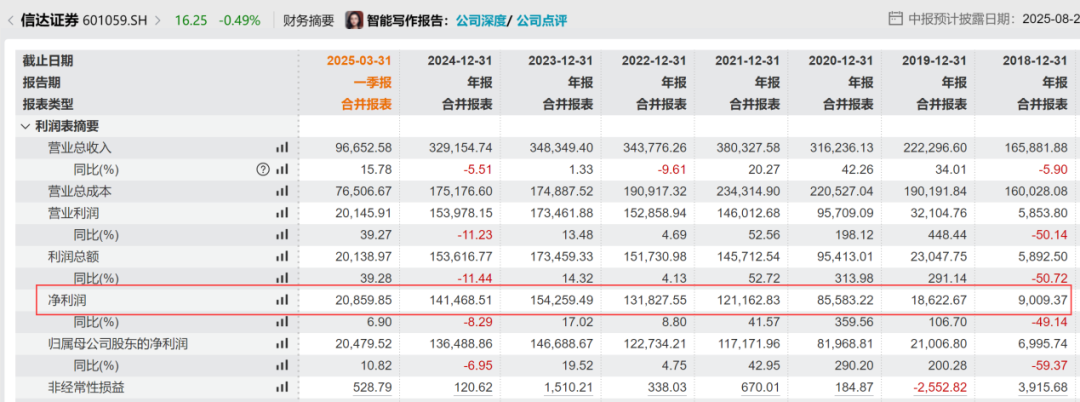Click revenue value 96,652.58
This screenshot has width=1080, height=402.
coord(366,147)
